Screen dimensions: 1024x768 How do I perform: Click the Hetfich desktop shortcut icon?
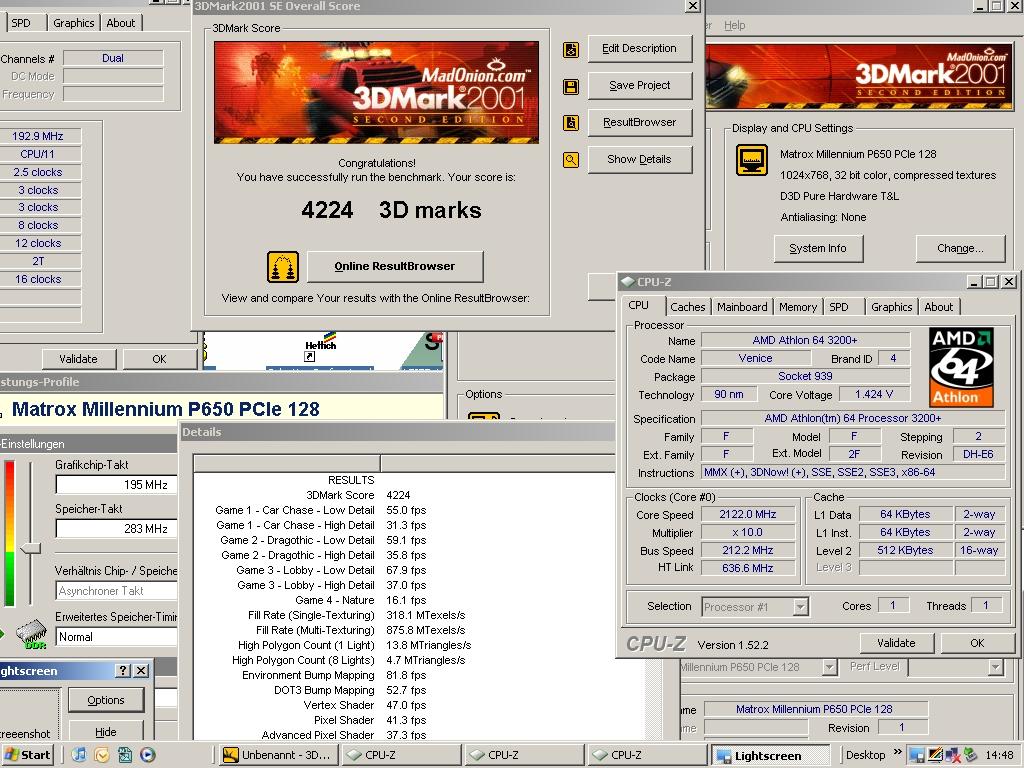coord(321,345)
